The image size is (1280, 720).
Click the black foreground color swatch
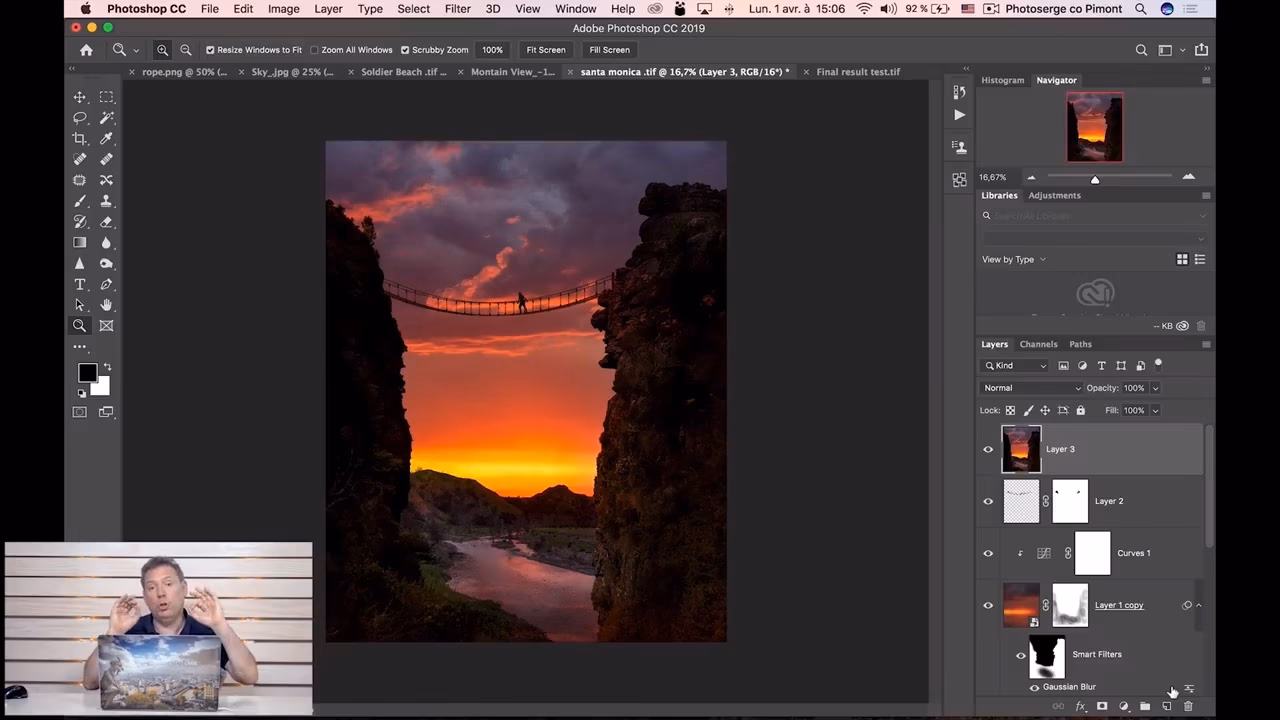87,372
